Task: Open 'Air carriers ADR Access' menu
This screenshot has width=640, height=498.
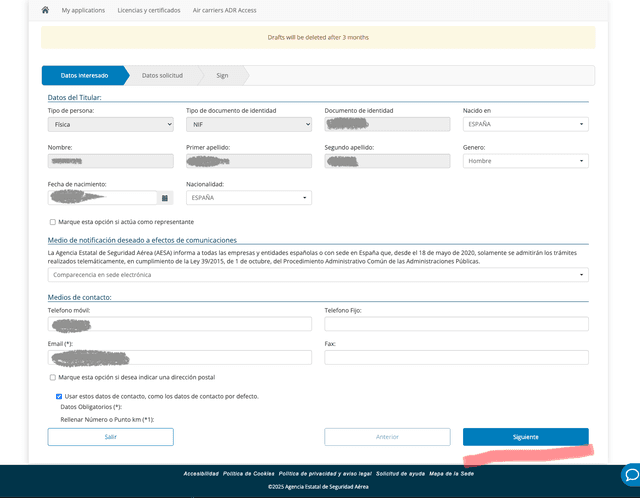Action: (224, 10)
